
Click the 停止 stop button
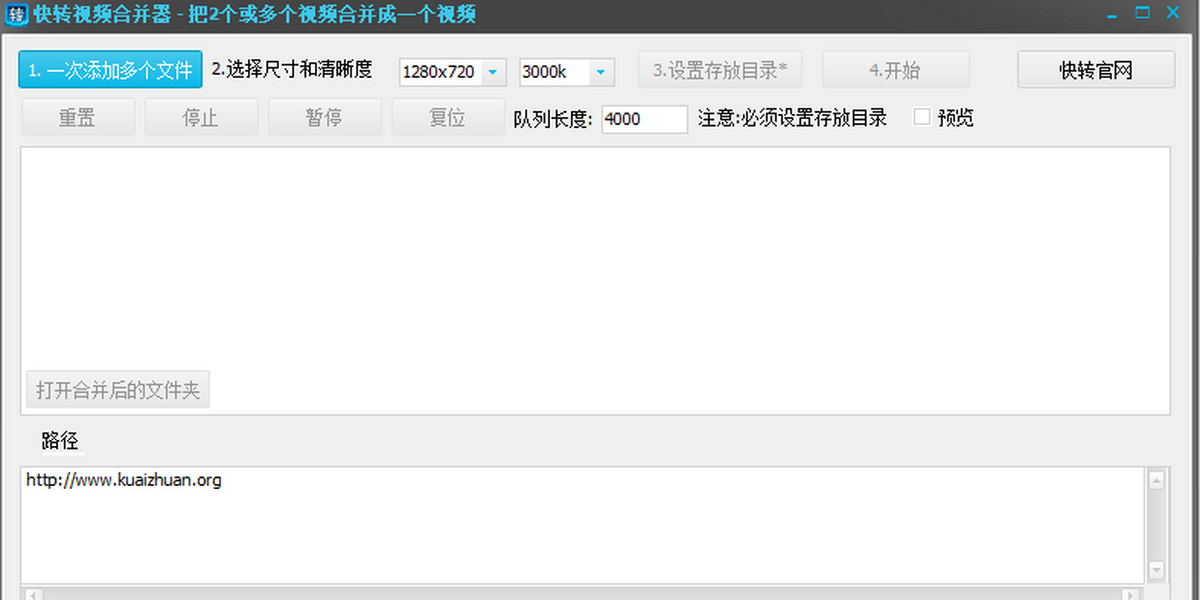[x=200, y=117]
